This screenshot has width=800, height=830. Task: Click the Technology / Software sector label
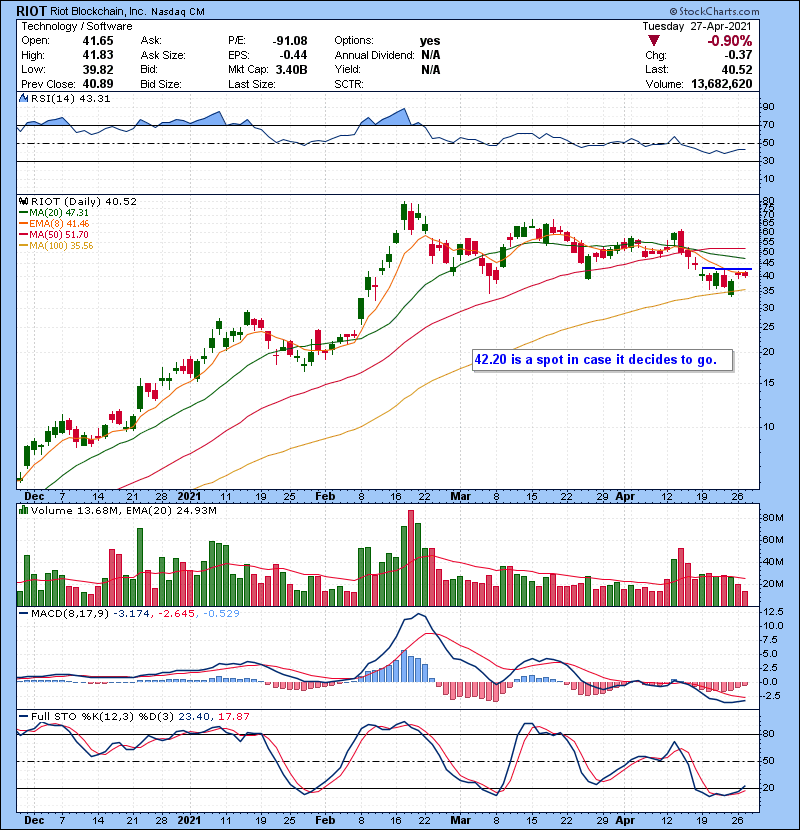point(77,26)
